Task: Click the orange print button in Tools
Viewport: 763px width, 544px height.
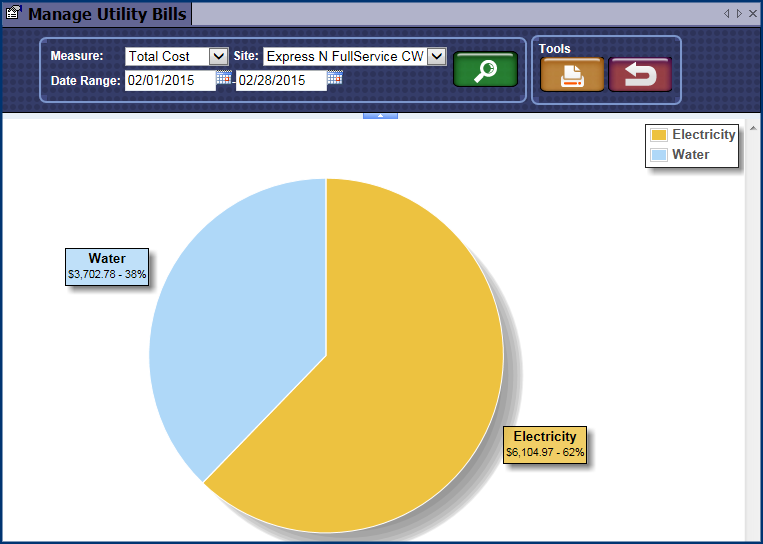Action: tap(572, 75)
